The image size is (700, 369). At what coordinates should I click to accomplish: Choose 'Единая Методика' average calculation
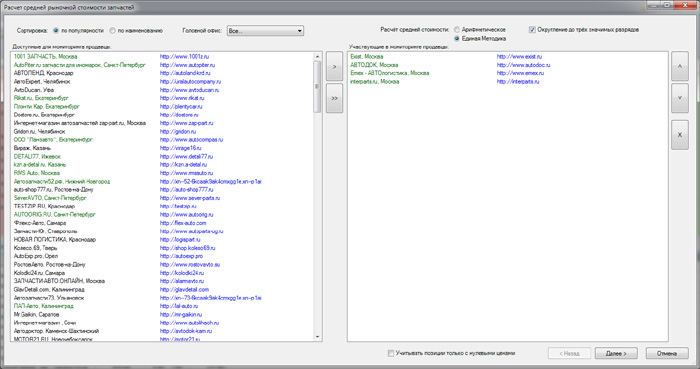457,38
